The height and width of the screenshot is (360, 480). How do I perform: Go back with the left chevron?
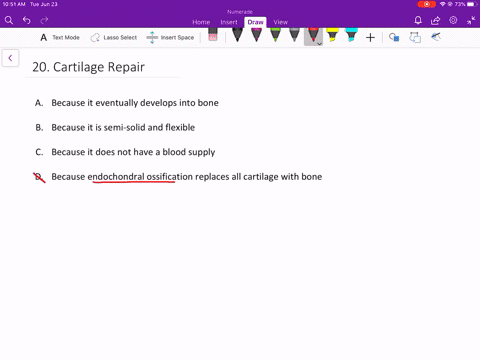click(x=10, y=58)
